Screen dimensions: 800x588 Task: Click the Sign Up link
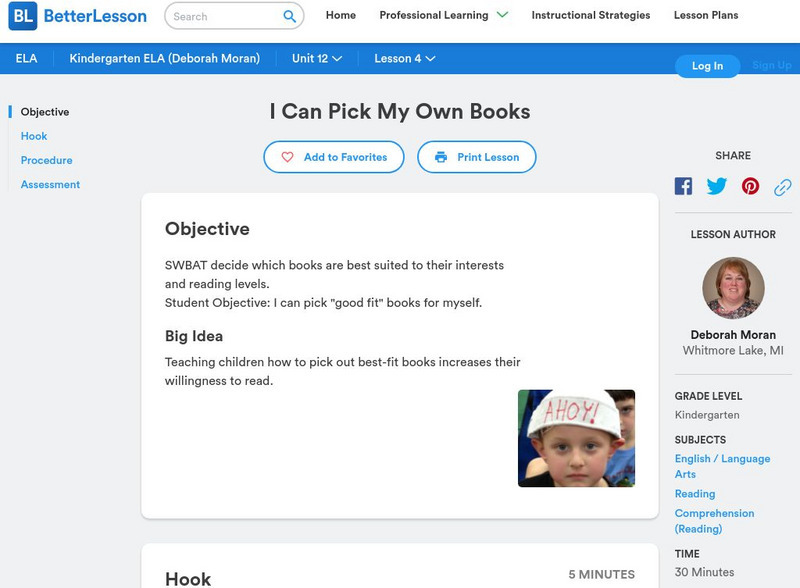point(771,65)
